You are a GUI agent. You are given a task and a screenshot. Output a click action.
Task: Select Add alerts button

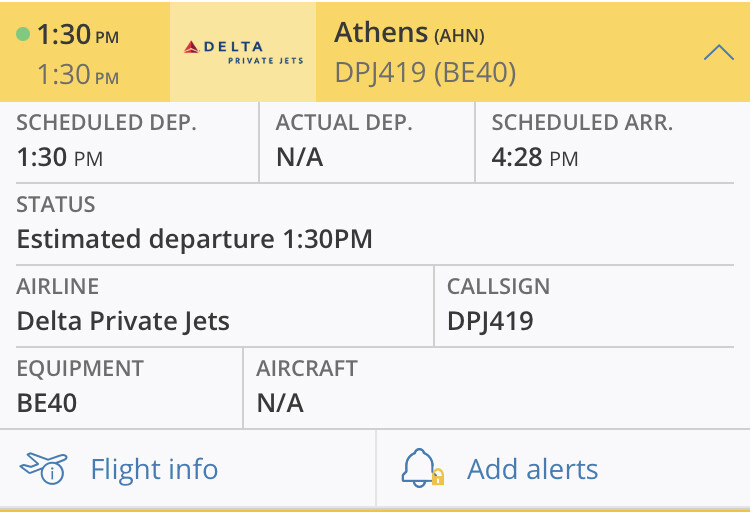(532, 469)
